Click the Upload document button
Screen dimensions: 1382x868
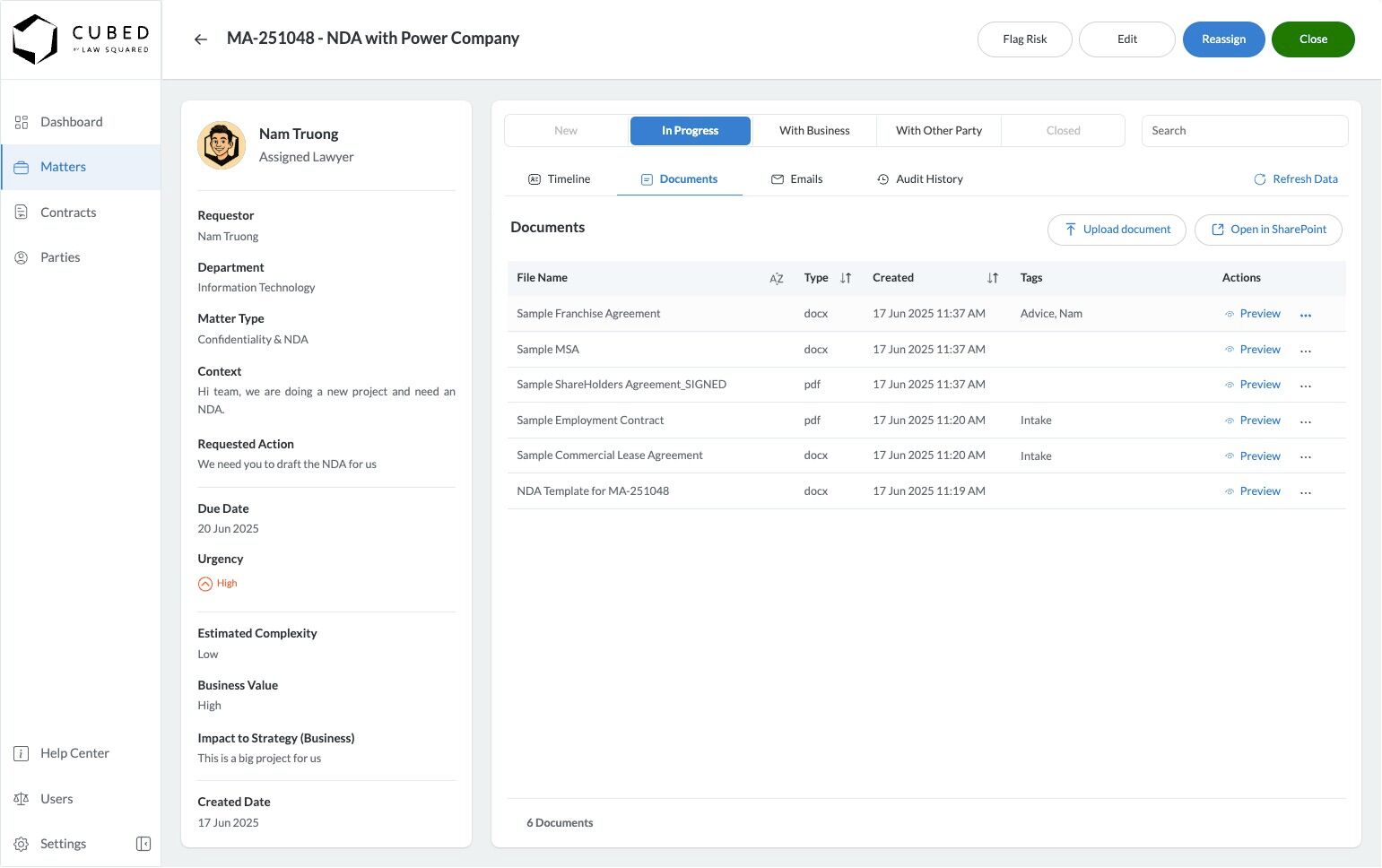[x=1117, y=230]
